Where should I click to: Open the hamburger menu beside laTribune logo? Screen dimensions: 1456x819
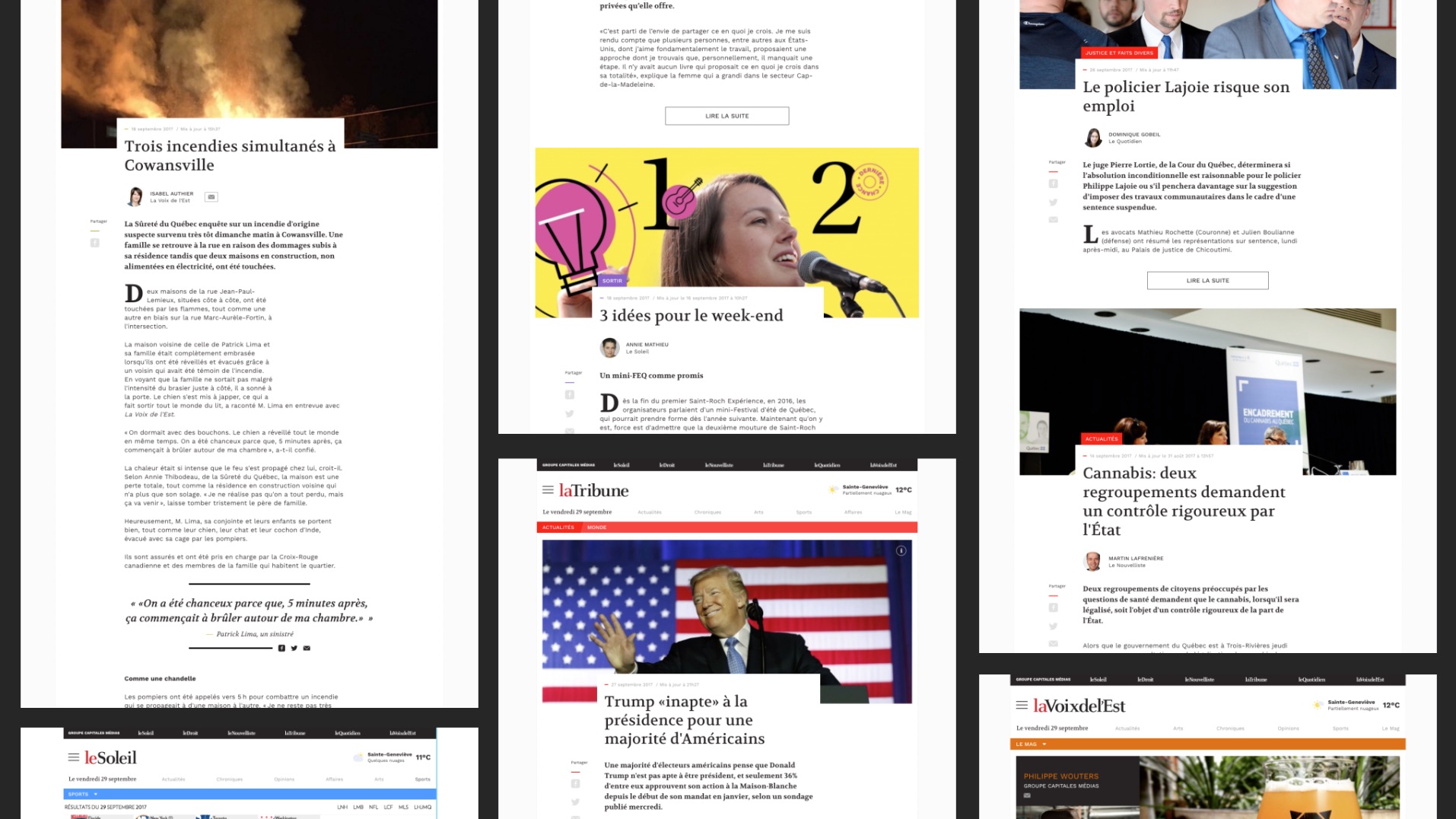548,490
